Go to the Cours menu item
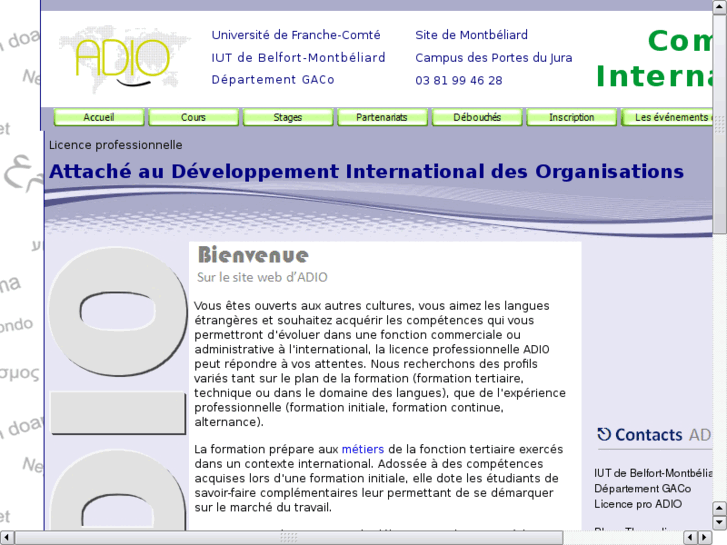Image resolution: width=727 pixels, height=545 pixels. 193,117
